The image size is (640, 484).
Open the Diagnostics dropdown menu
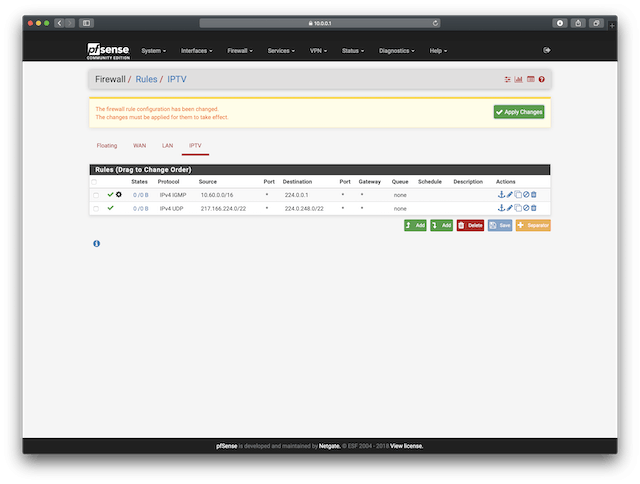pos(397,51)
